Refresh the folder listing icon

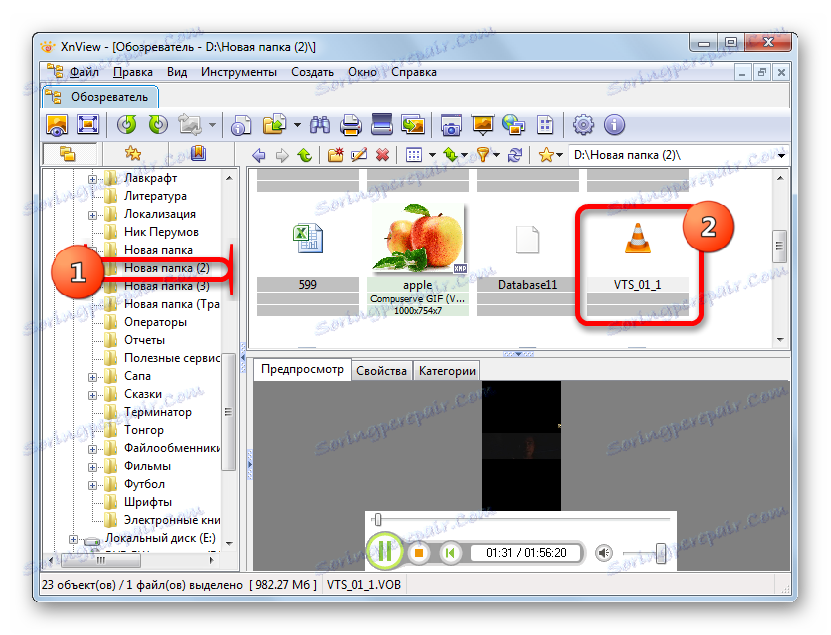tap(515, 155)
